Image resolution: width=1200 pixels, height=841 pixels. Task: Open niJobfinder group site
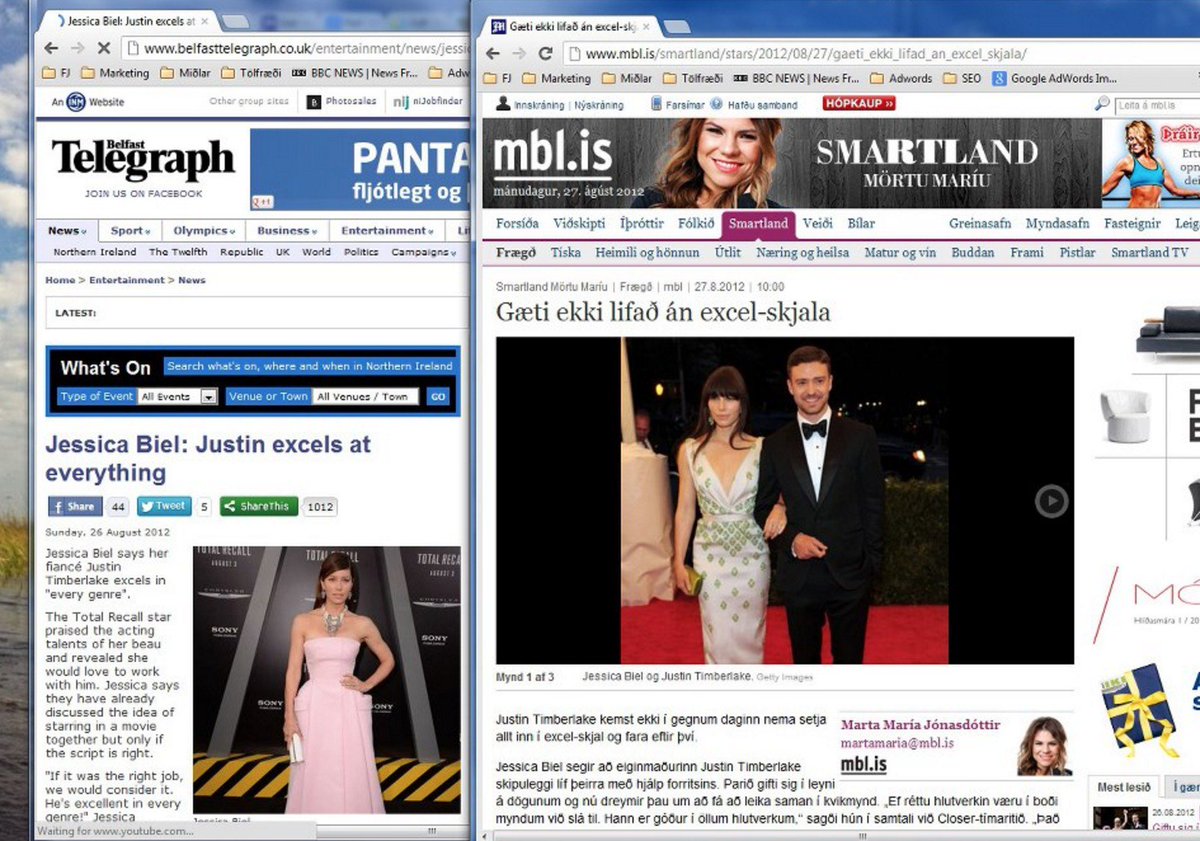point(428,102)
